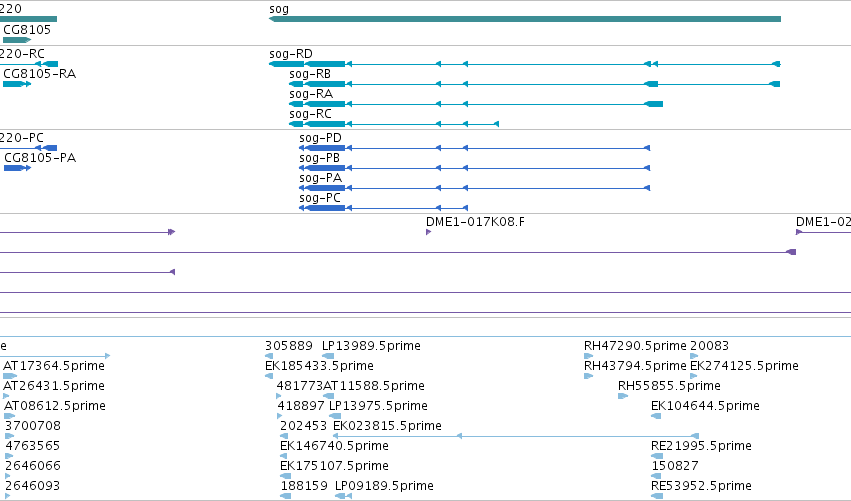Click the 418897 feature label
851x501 pixels.
pos(301,406)
